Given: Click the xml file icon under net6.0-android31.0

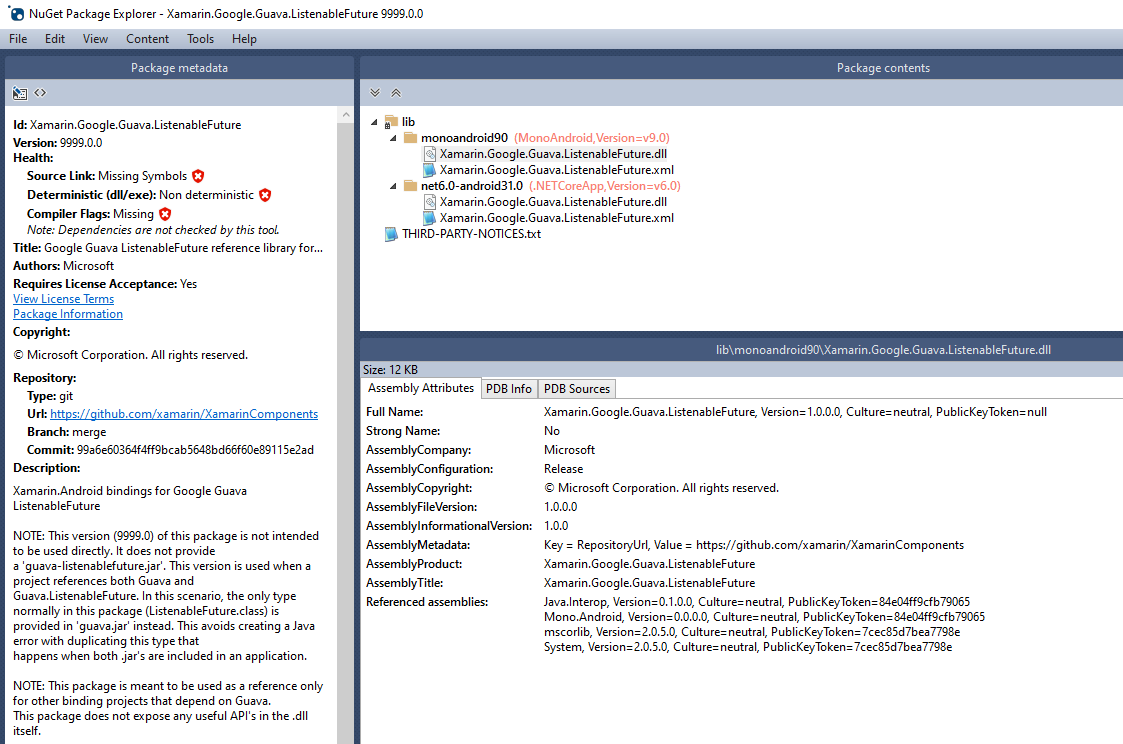Looking at the screenshot, I should click(x=429, y=218).
